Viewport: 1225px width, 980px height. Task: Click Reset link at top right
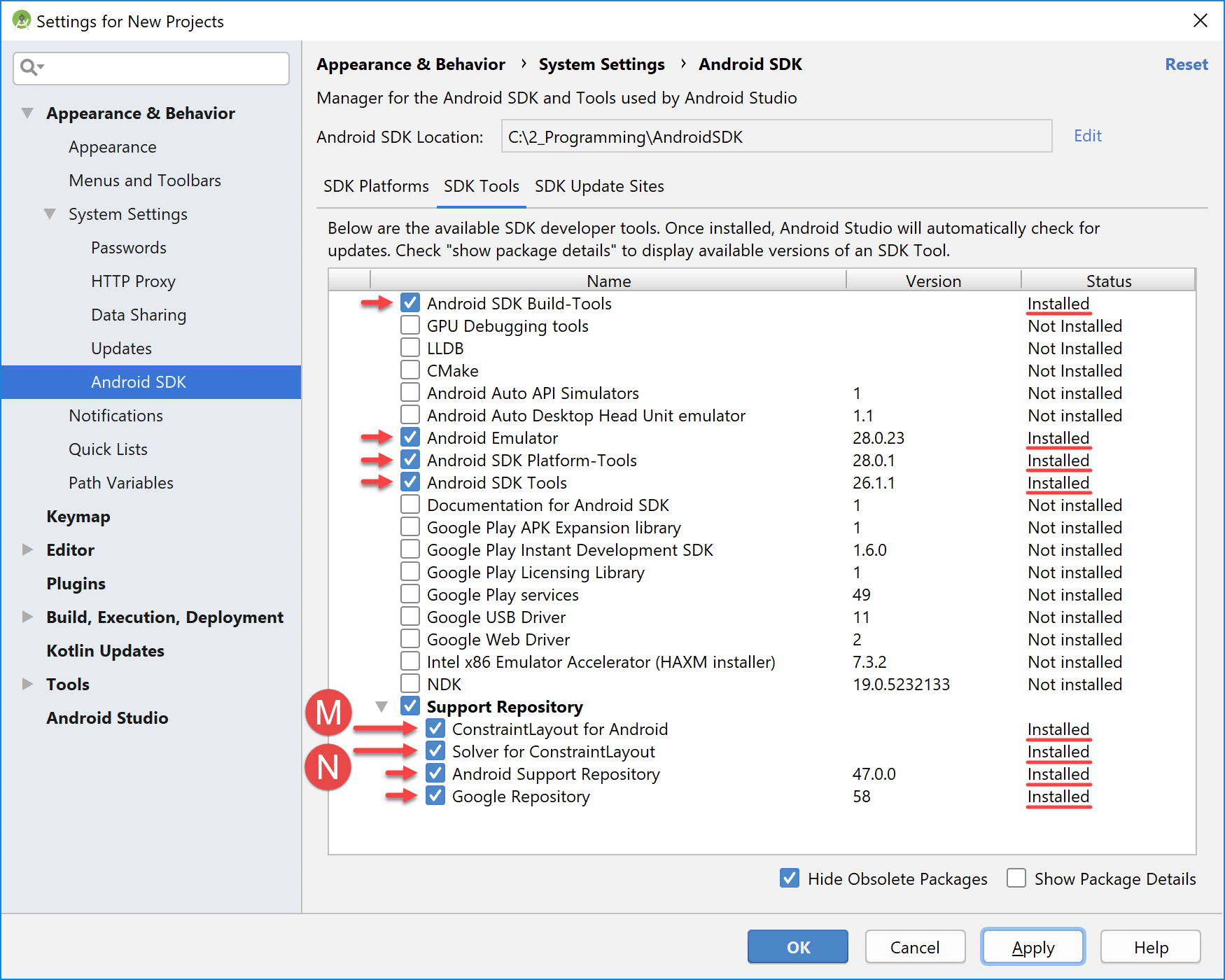click(x=1186, y=64)
